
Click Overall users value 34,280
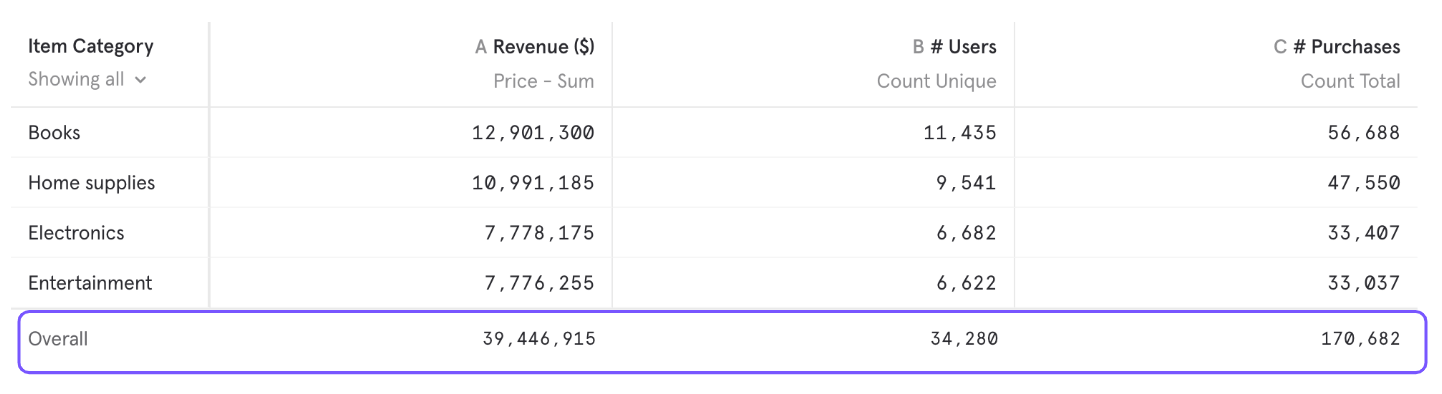coord(965,339)
